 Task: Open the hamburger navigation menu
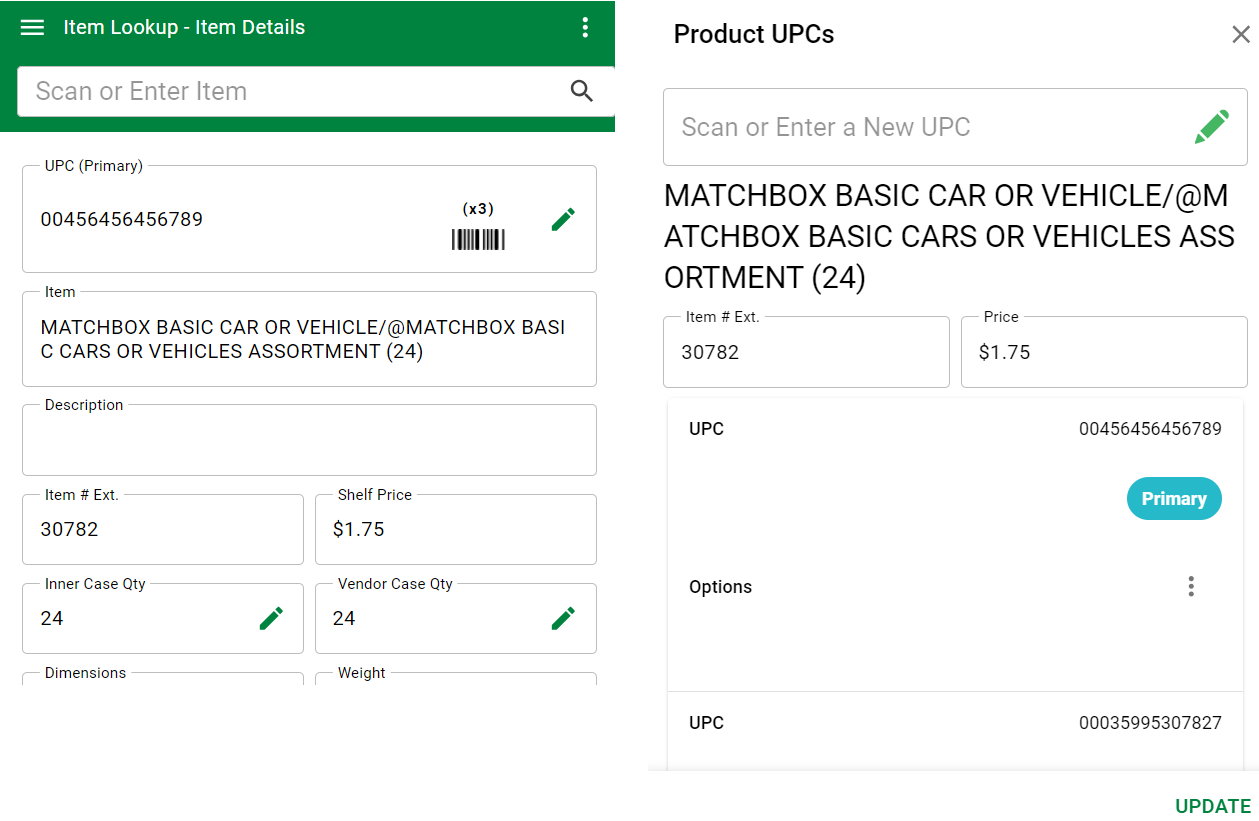[32, 28]
